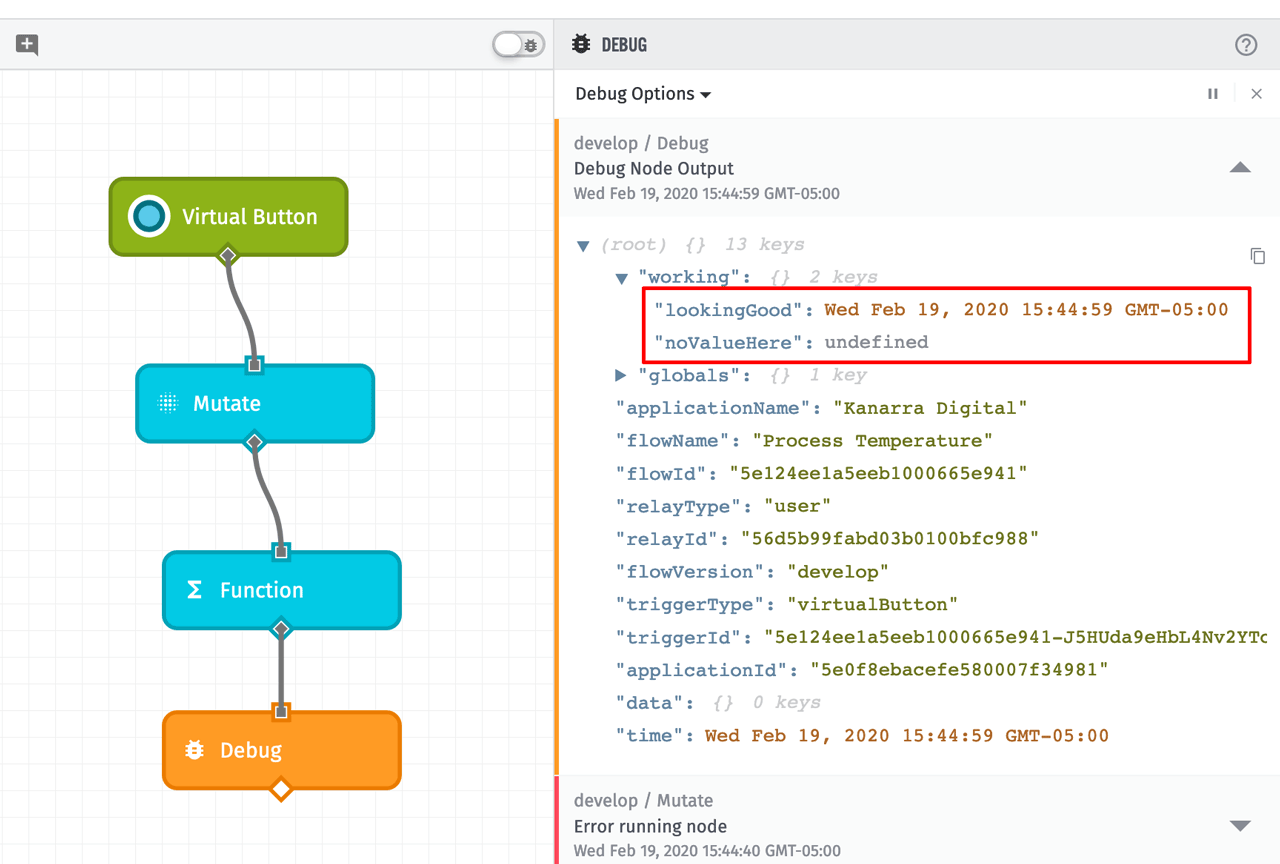Click the add node plus icon top-left
This screenshot has height=864, width=1280.
[x=25, y=45]
